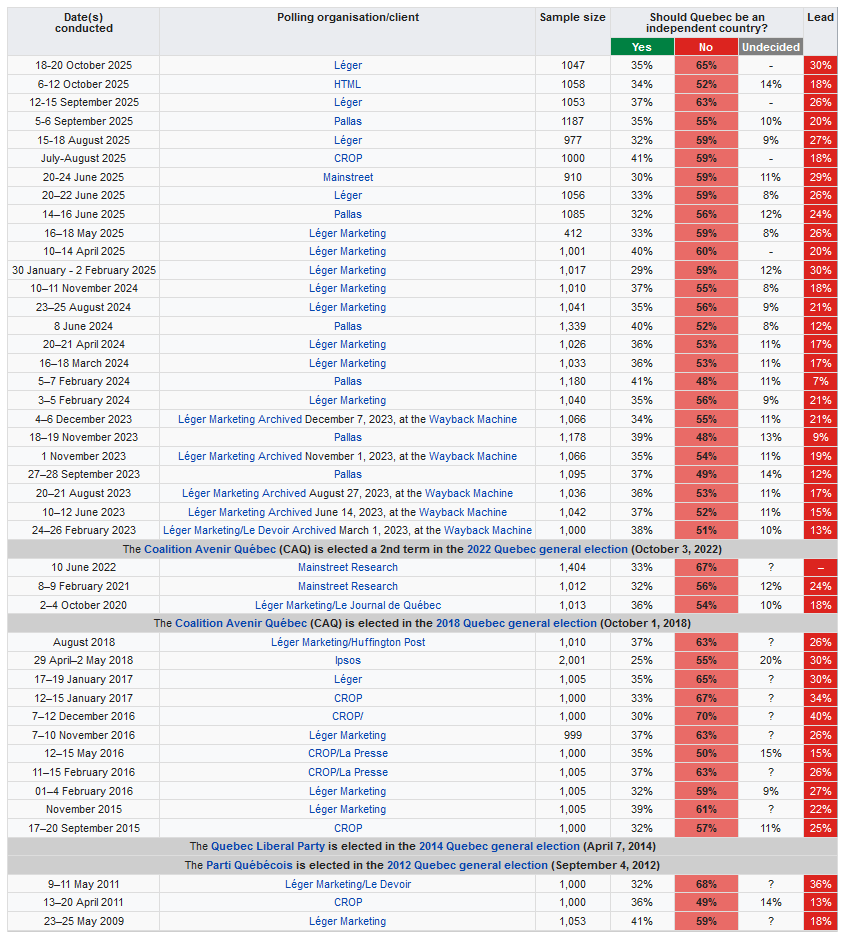Select 20% undecided cell in Ipsos row
Screen dimensions: 845x932
tap(771, 660)
